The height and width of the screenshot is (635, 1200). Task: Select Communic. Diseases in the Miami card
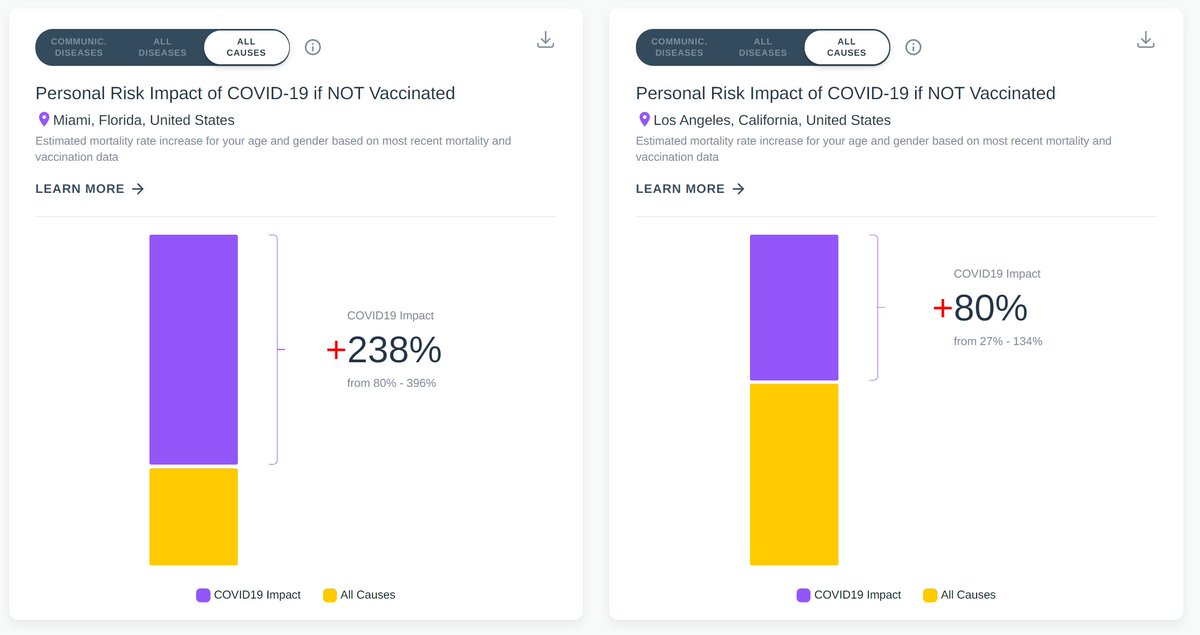(x=79, y=47)
